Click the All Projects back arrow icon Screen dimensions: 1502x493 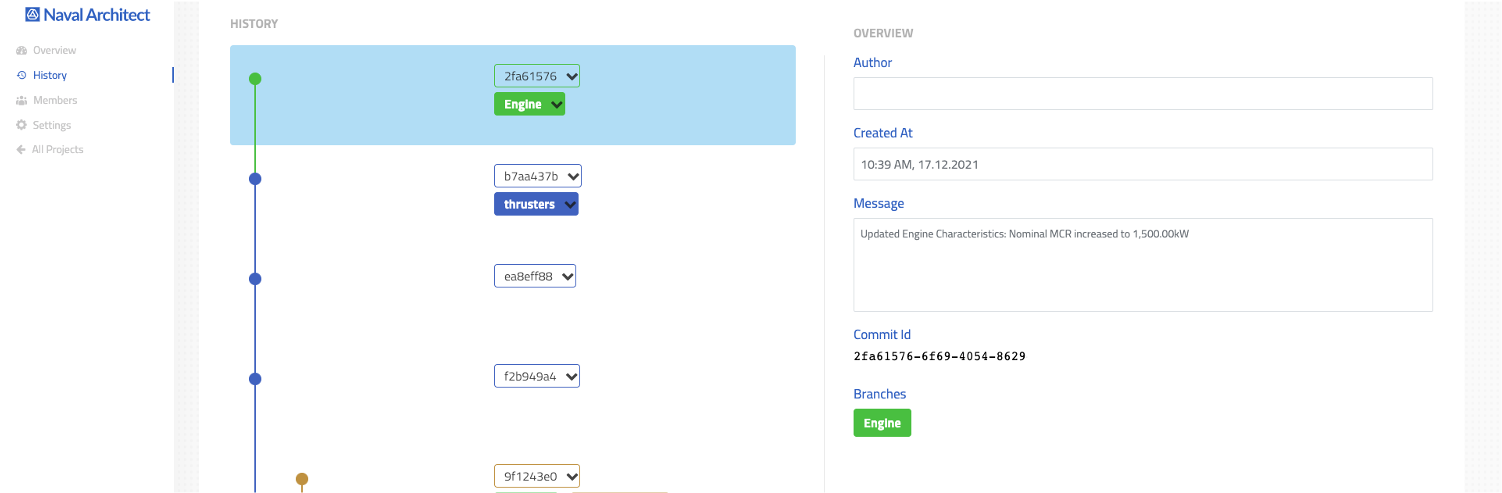coord(21,149)
